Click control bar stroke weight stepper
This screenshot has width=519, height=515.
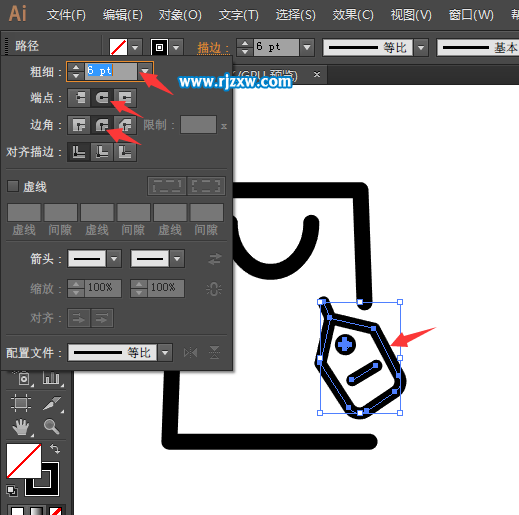[x=245, y=47]
